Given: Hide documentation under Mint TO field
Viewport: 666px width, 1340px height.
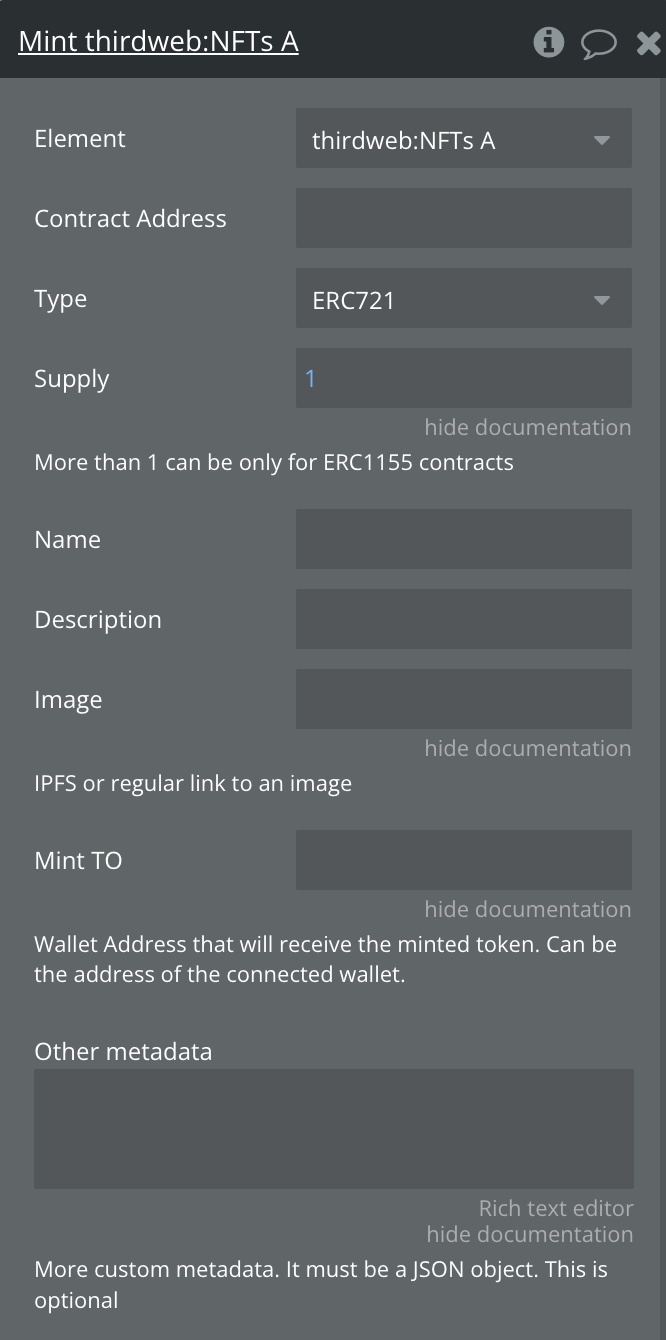Looking at the screenshot, I should pos(527,910).
